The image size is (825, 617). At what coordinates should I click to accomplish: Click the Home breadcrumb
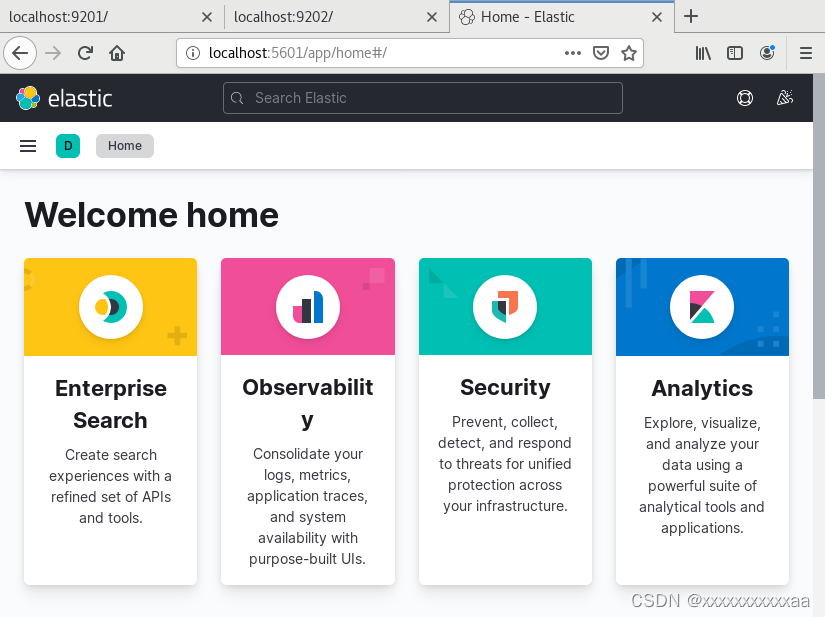pyautogui.click(x=125, y=146)
